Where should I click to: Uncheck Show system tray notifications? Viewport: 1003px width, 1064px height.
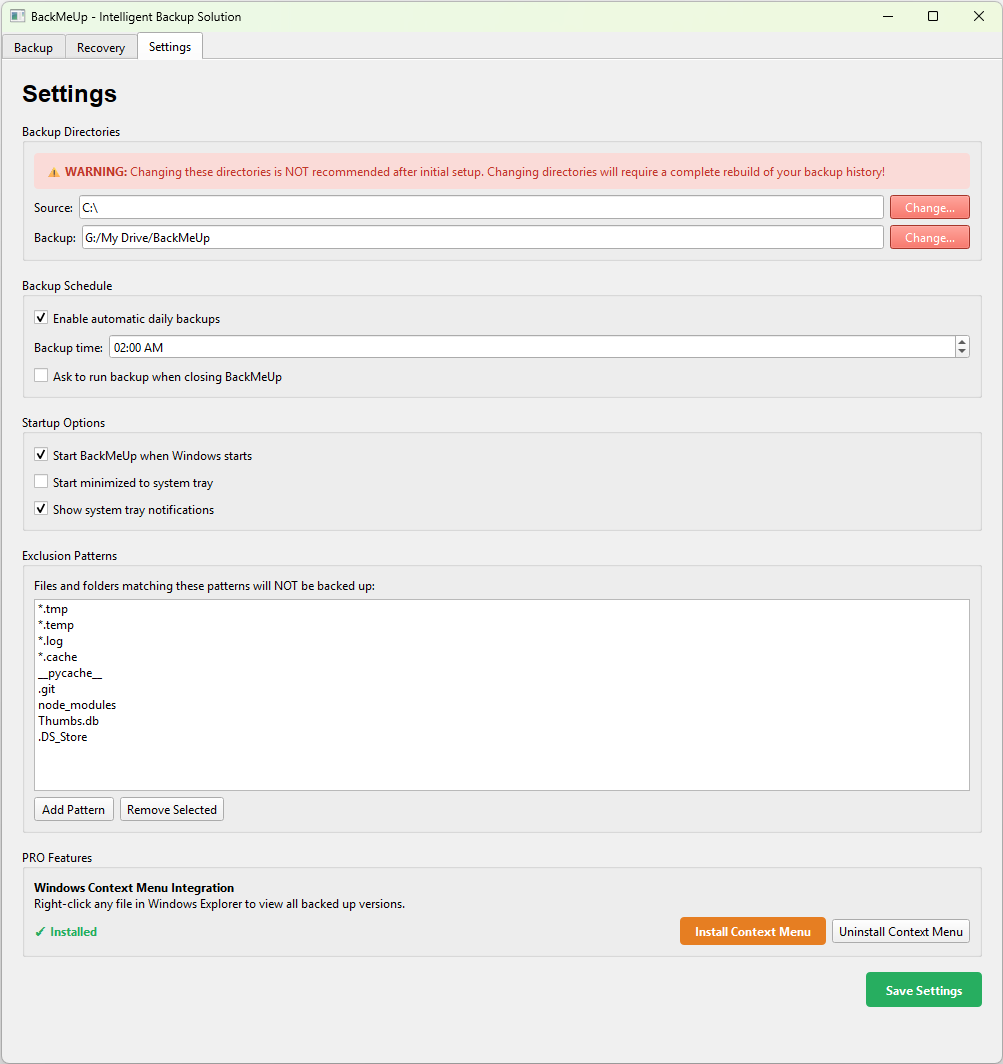(40, 508)
